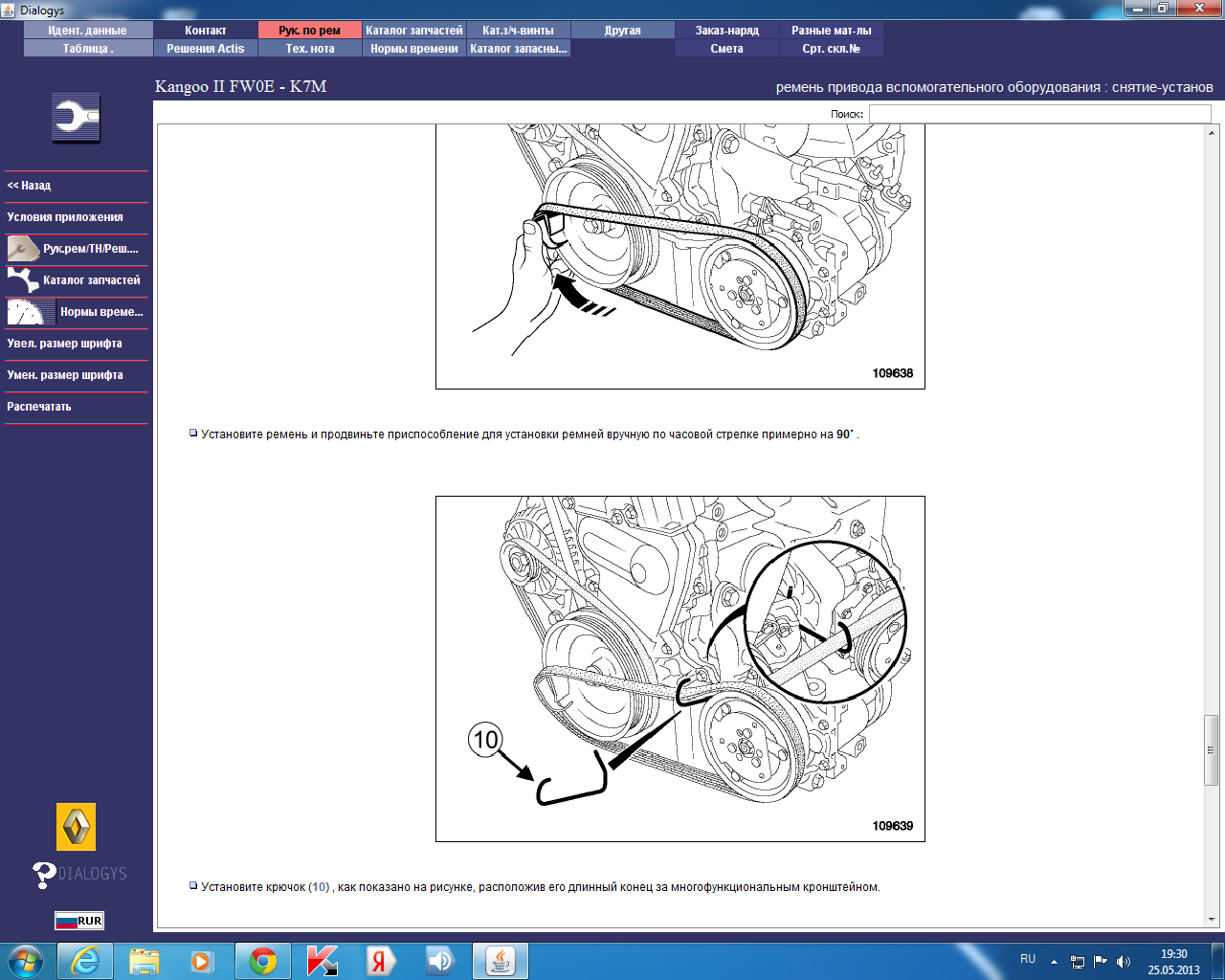Screen dimensions: 1225x980
Task: Open top Каталог запчастей tab
Action: pos(414,31)
